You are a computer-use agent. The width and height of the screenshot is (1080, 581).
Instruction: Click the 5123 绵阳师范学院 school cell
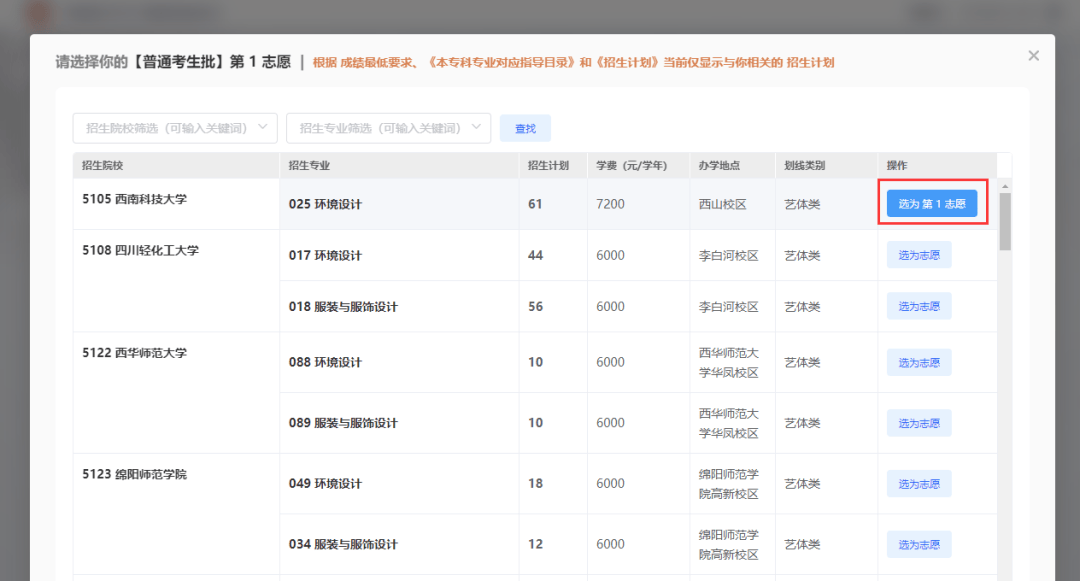pos(135,474)
